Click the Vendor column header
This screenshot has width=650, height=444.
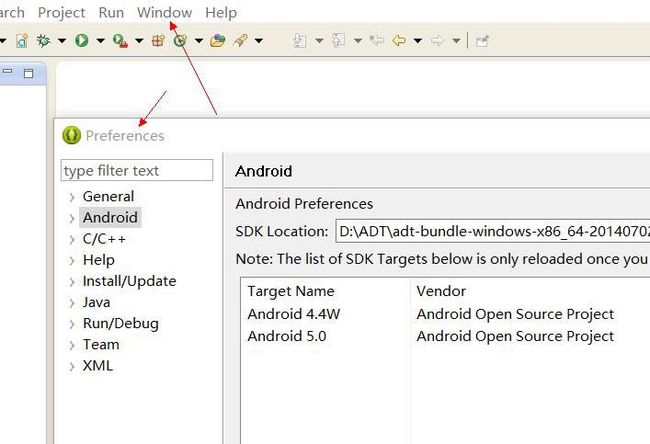coord(441,291)
